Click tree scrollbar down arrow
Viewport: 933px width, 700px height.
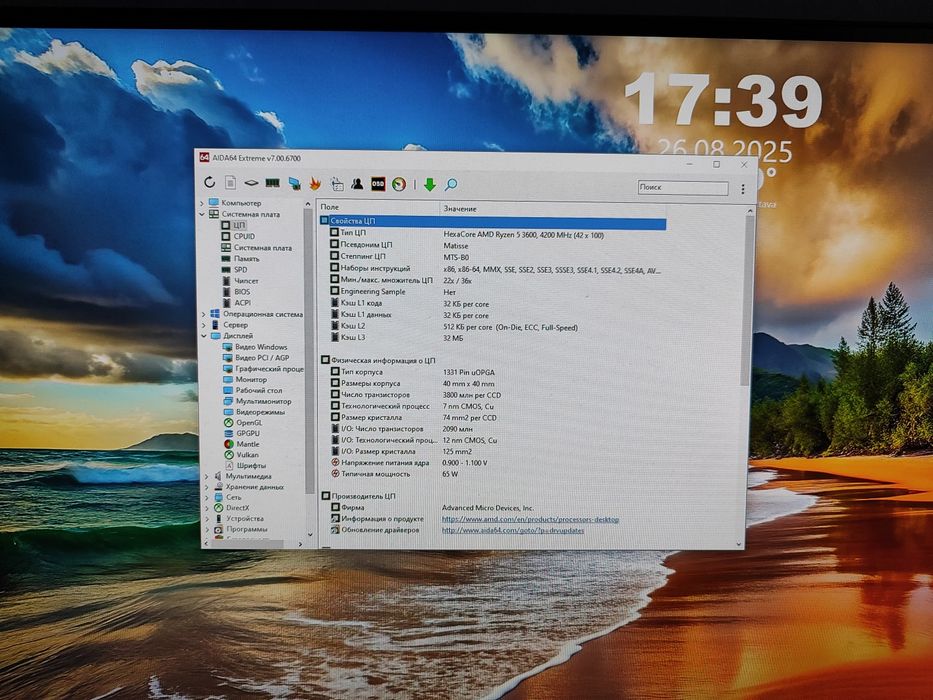pyautogui.click(x=309, y=535)
